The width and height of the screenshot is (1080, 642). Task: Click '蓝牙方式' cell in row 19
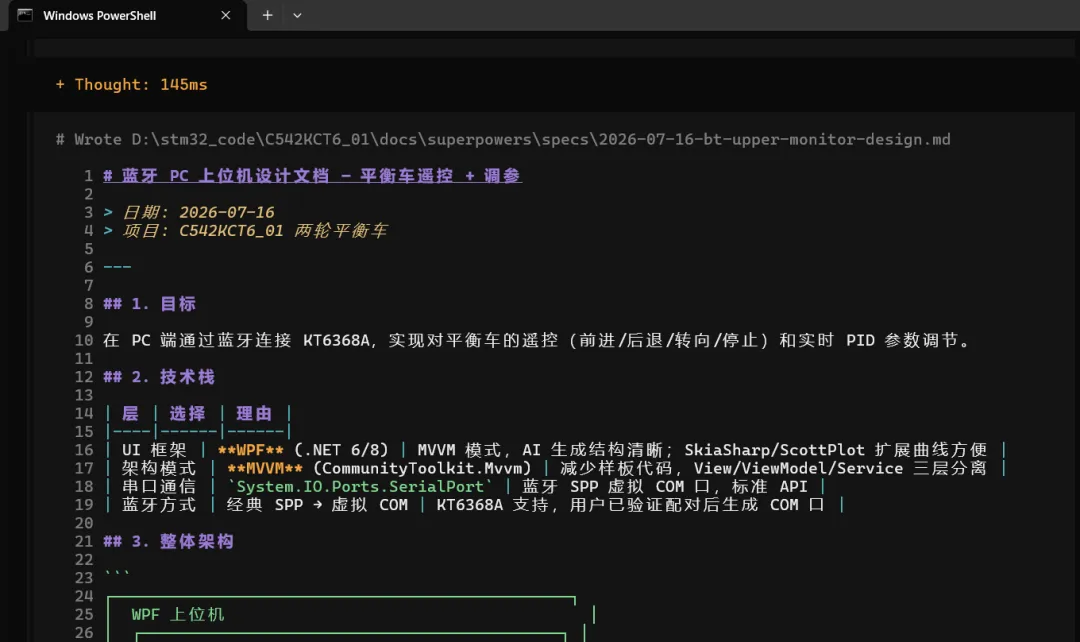coord(159,505)
